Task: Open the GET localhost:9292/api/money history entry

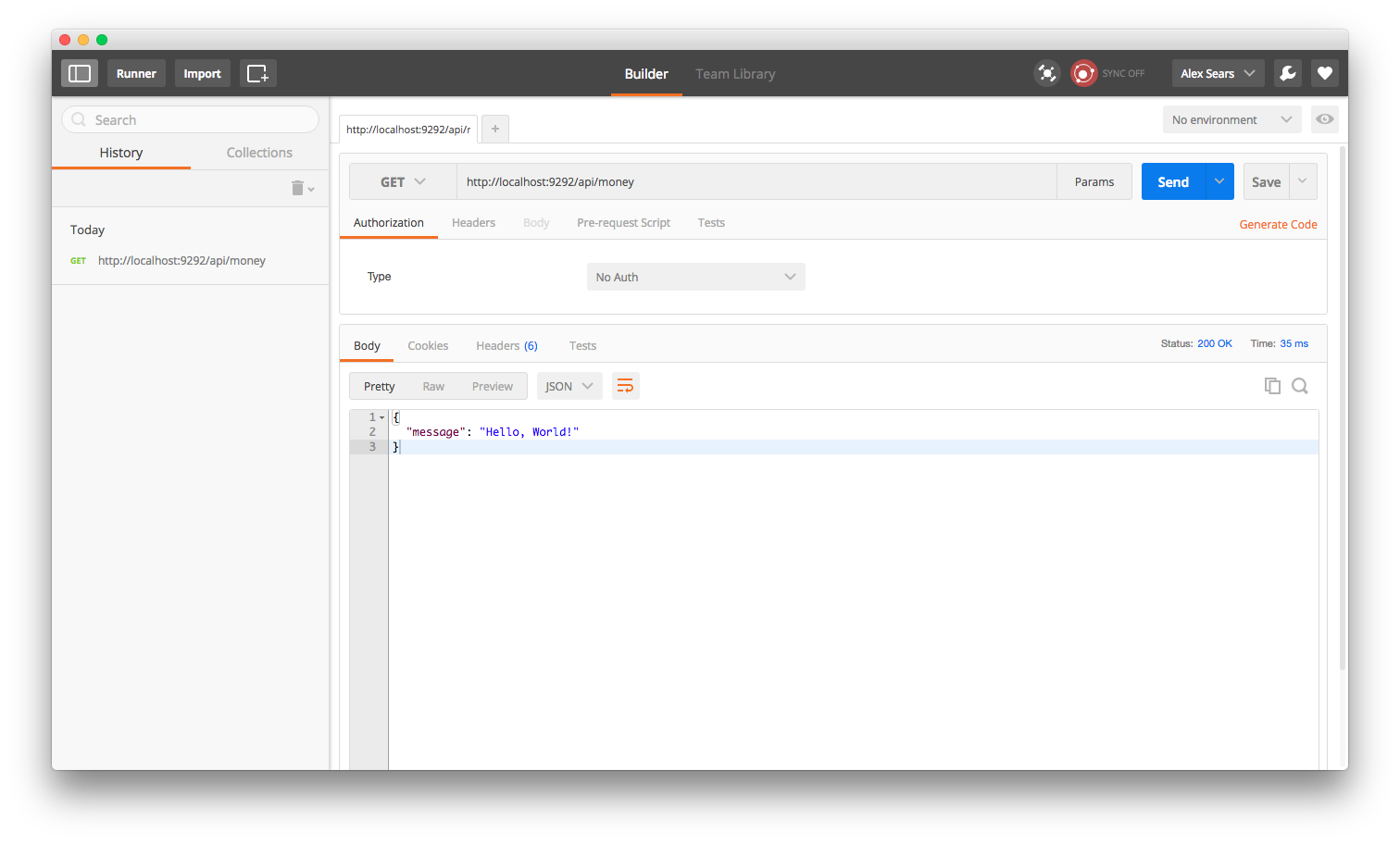Action: [190, 261]
